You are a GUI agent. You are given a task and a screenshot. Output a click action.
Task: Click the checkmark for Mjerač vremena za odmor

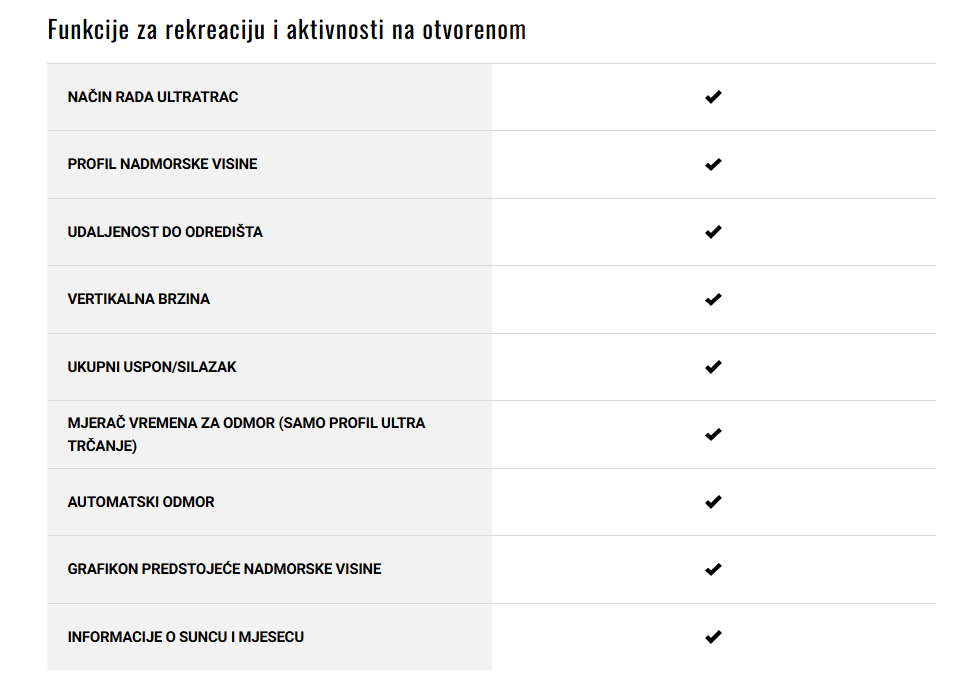click(x=713, y=434)
